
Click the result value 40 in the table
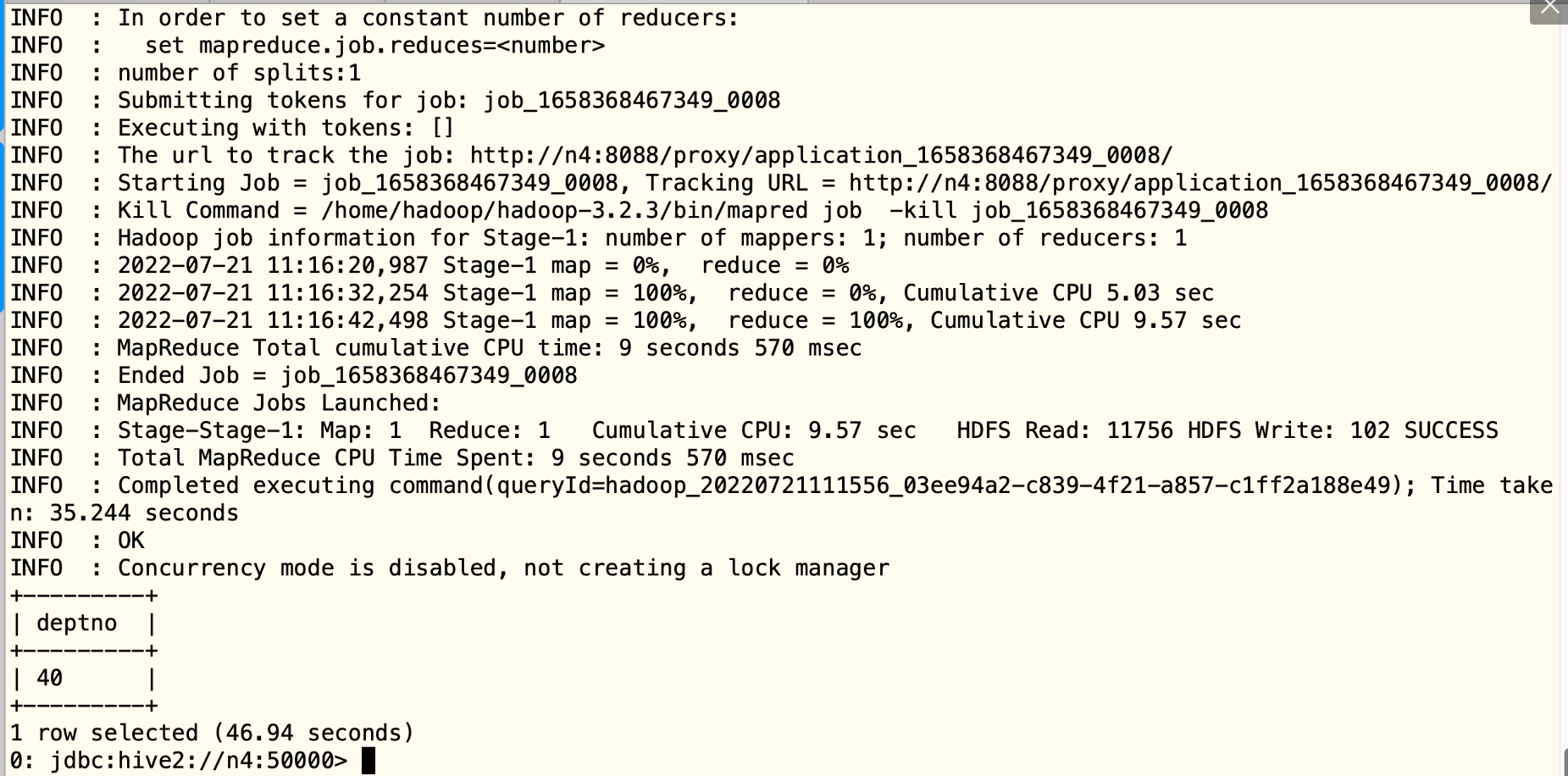[49, 679]
